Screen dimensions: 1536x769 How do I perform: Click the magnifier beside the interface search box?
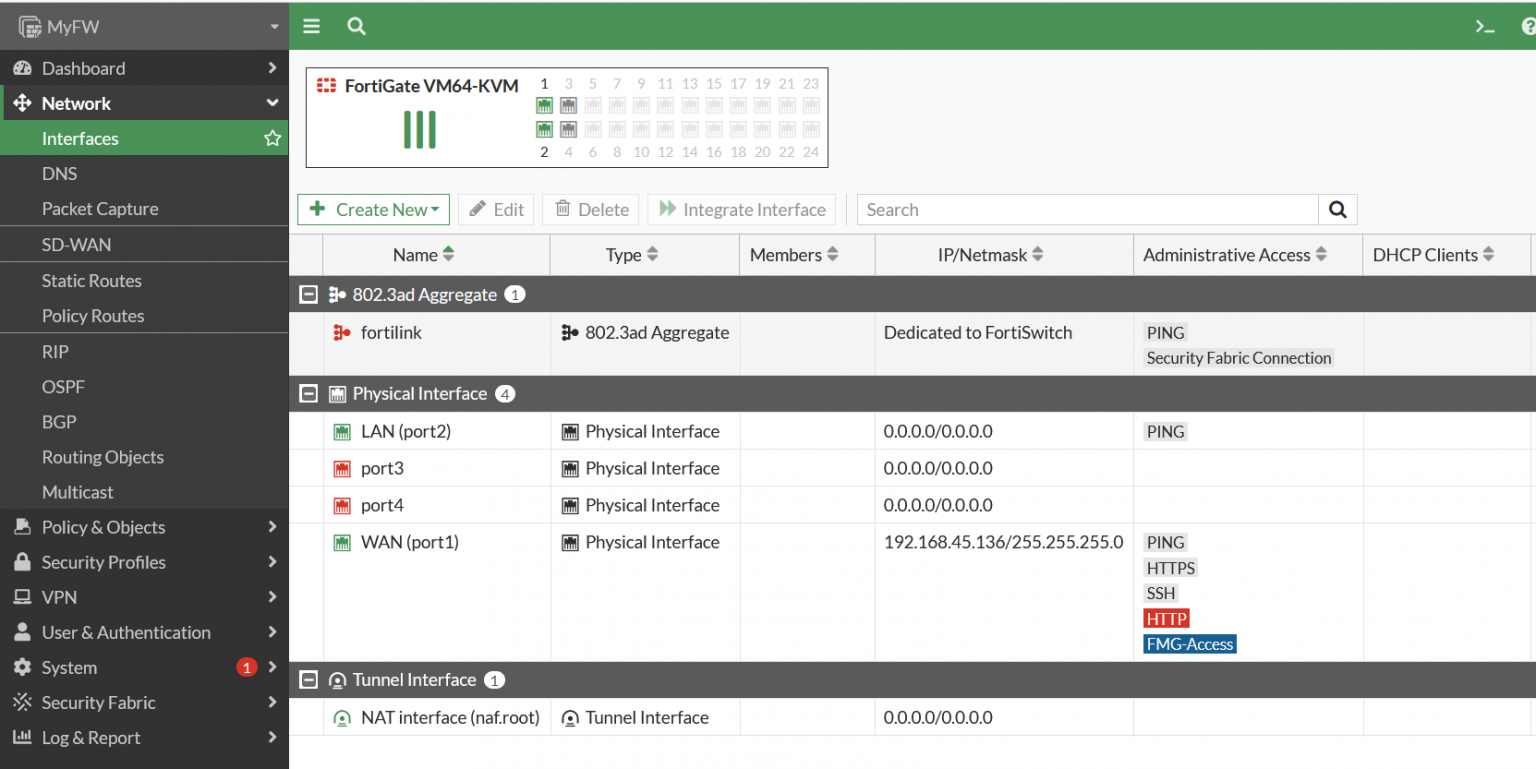click(1337, 209)
